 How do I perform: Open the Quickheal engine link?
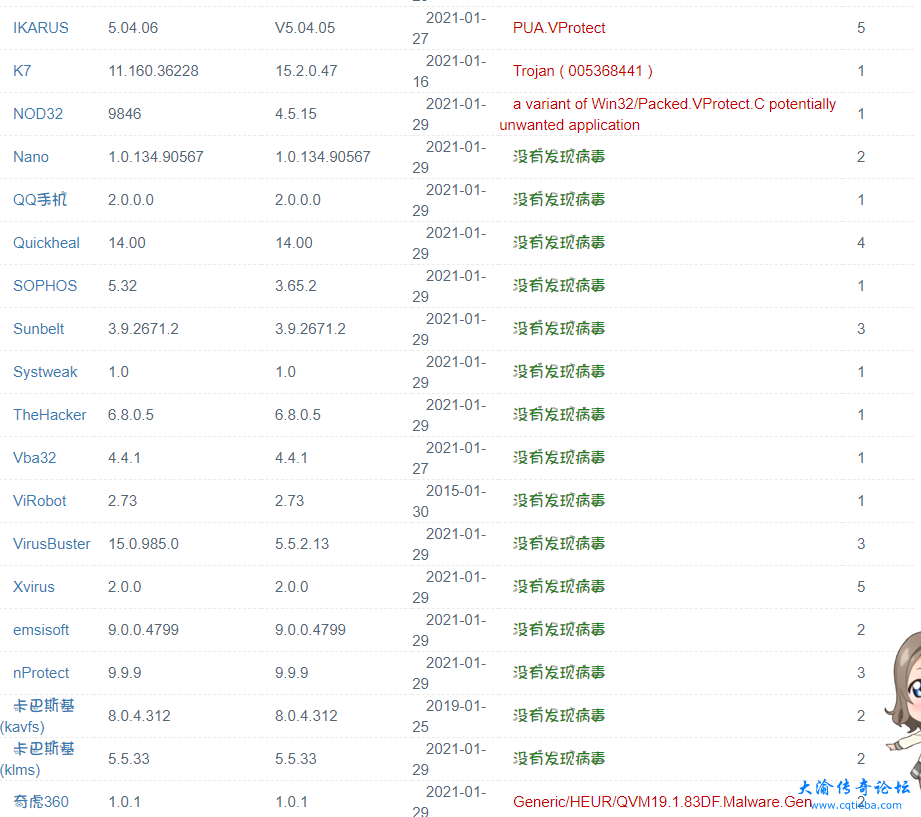point(46,243)
